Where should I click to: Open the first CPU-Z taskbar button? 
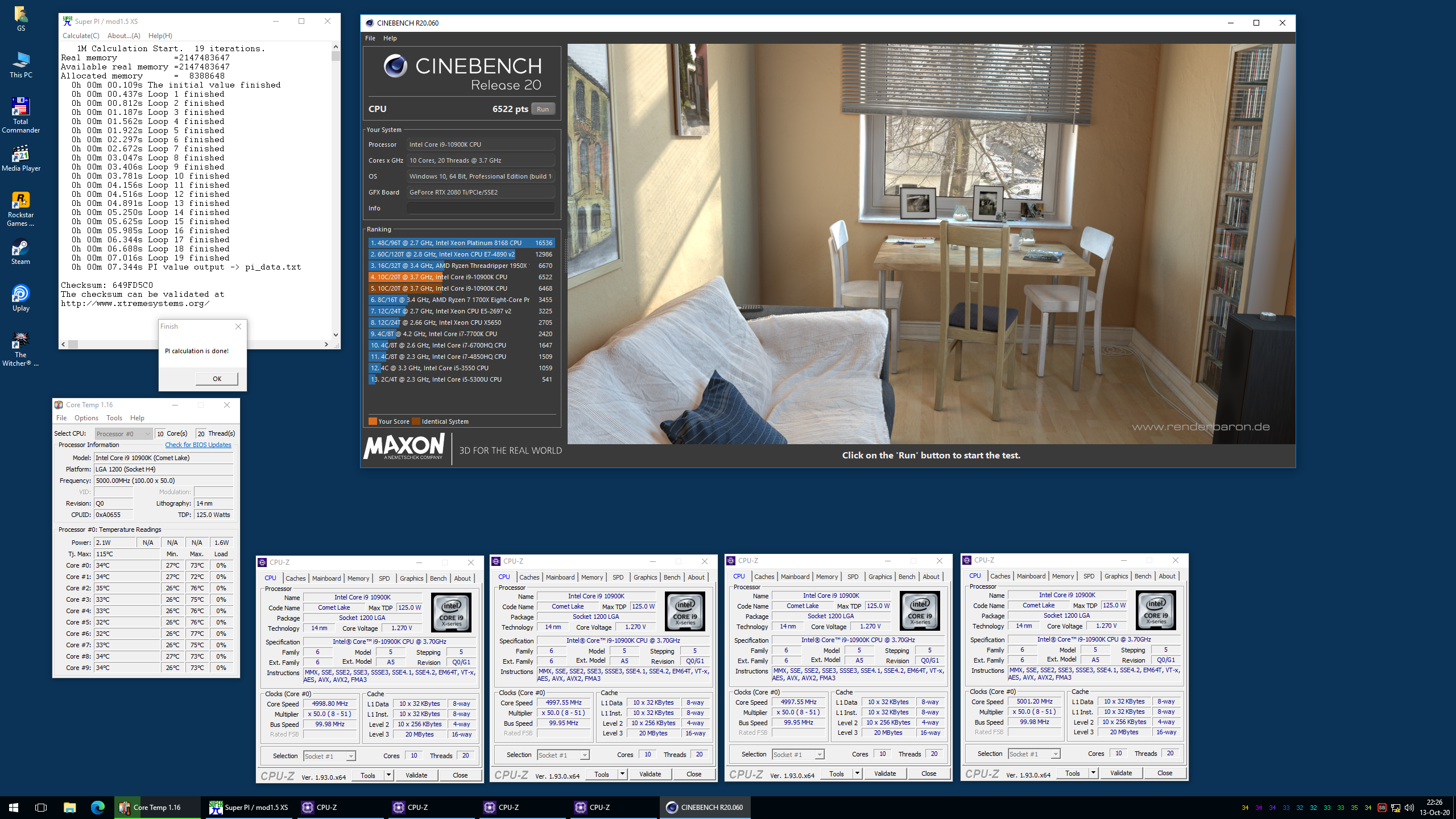(x=341, y=808)
